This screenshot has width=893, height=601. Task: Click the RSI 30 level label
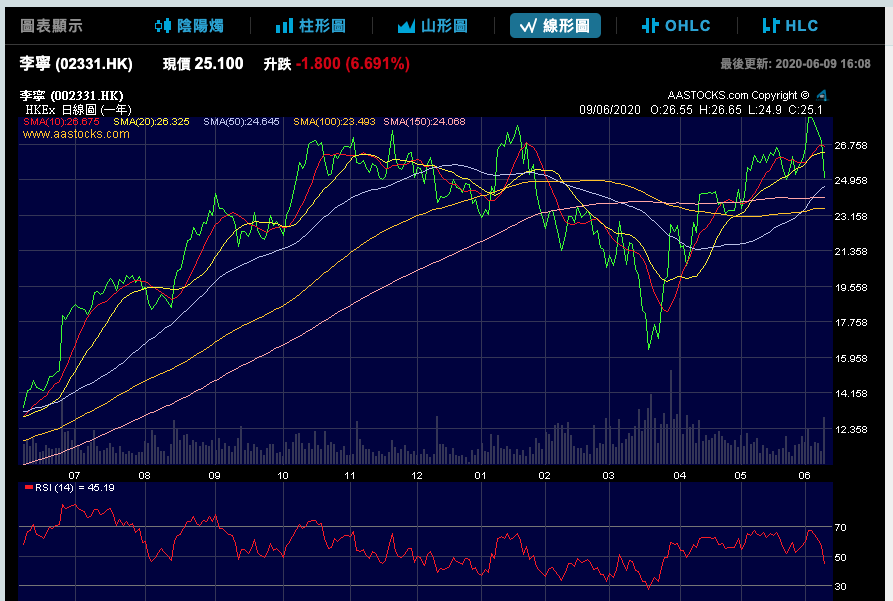coord(840,586)
